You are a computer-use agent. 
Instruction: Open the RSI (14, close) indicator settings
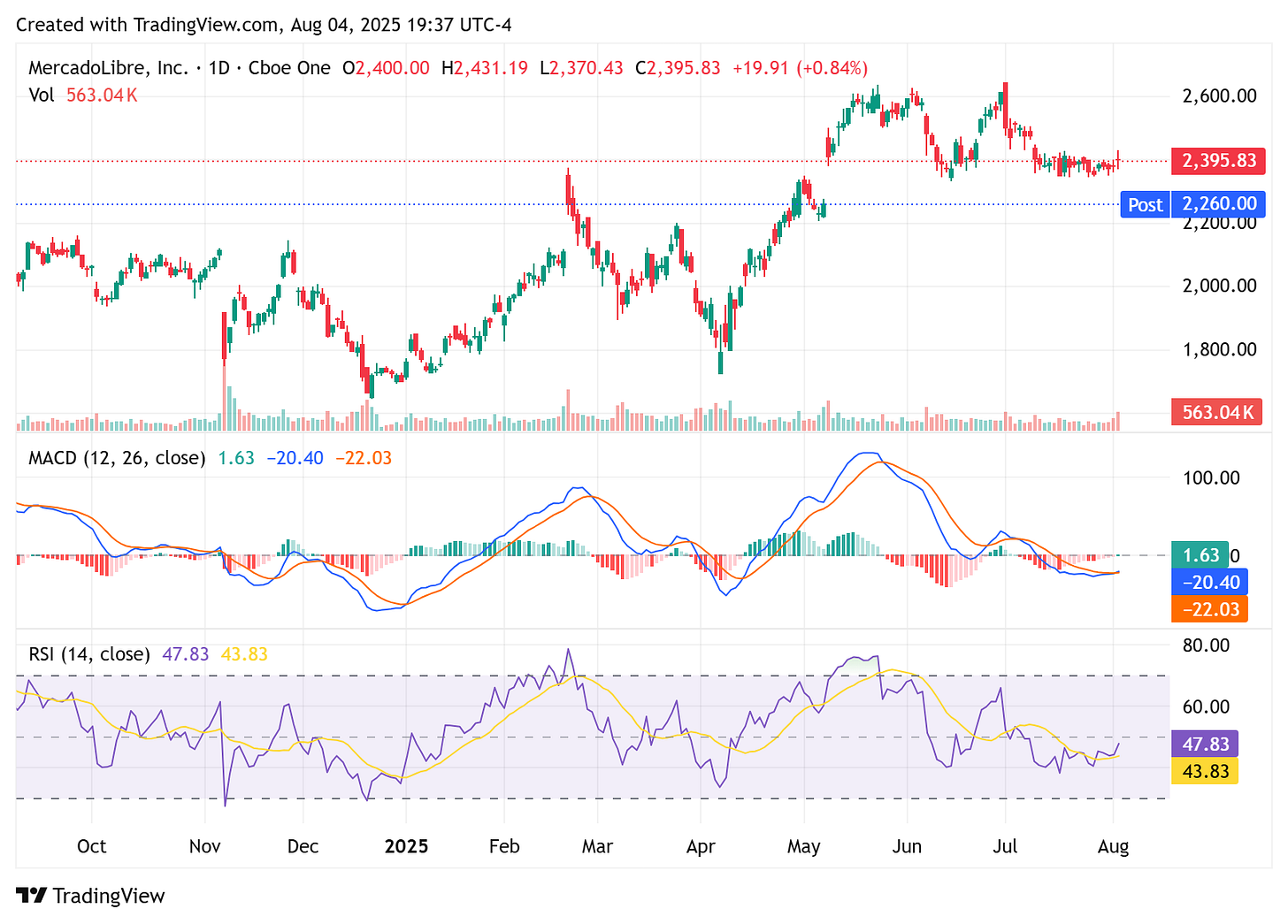(x=88, y=654)
